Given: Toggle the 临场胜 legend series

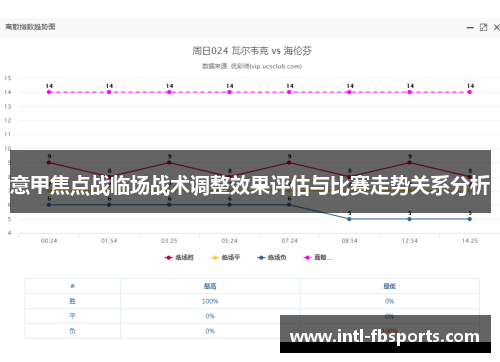Looking at the screenshot, I should (x=179, y=257).
